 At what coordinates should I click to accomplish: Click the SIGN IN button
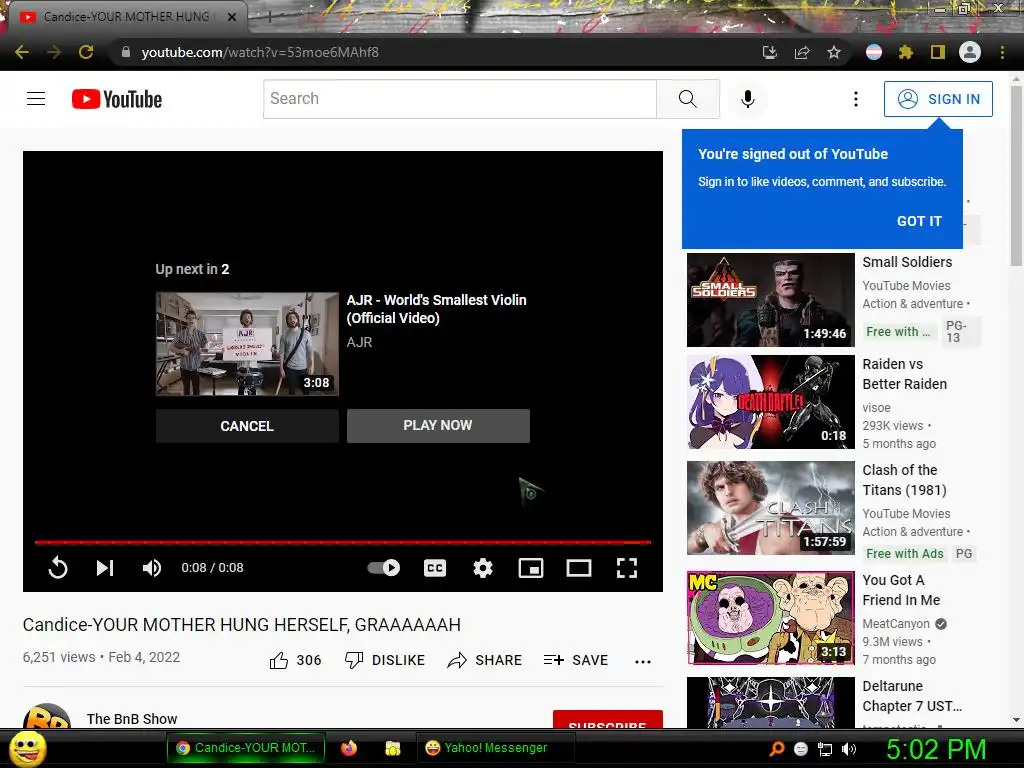(938, 99)
